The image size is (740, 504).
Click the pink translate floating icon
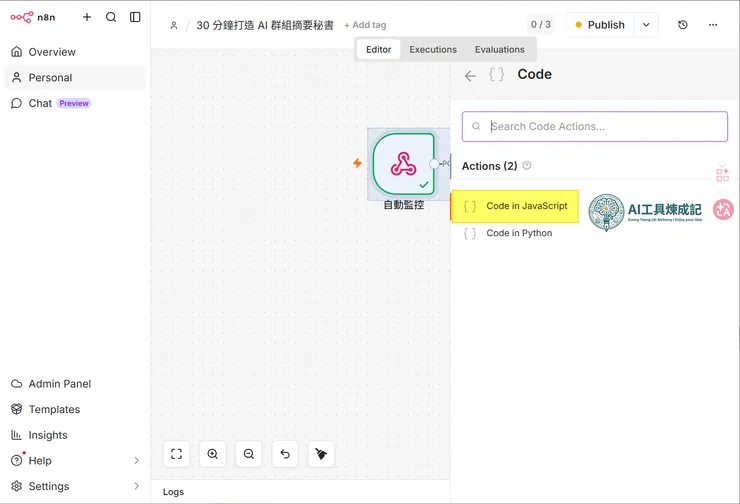723,210
